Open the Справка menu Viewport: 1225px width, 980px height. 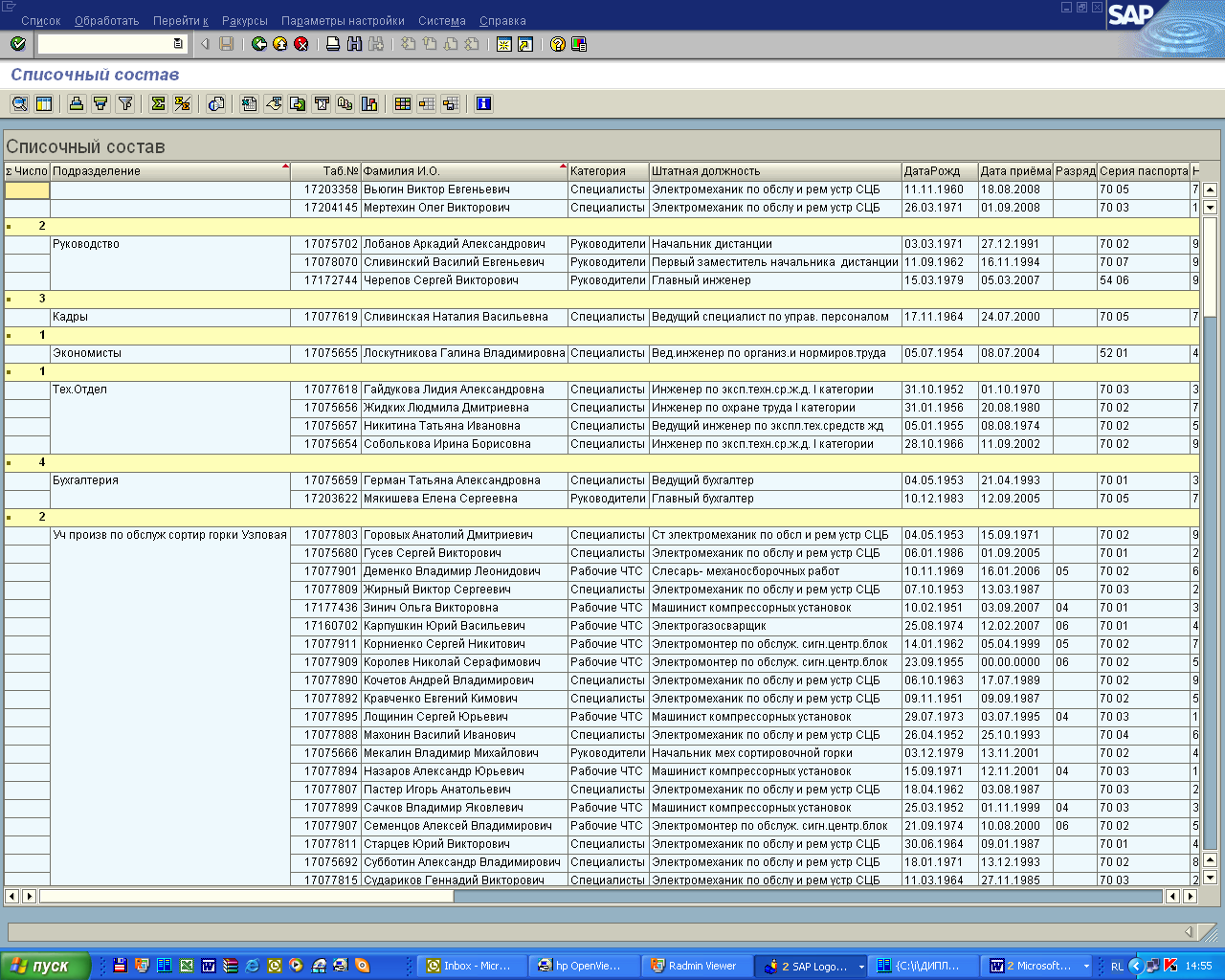pos(502,21)
